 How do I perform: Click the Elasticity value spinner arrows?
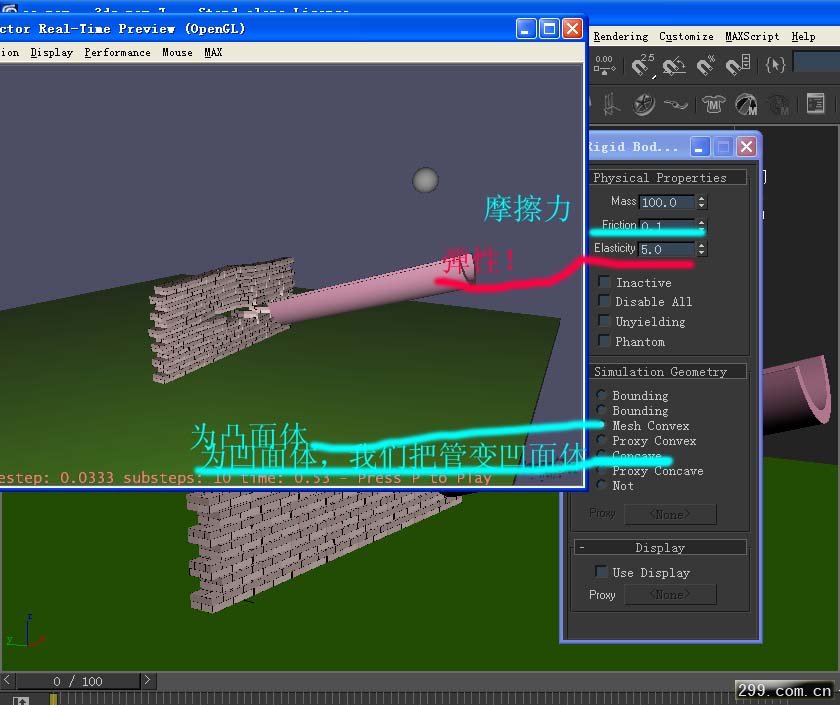tap(701, 249)
